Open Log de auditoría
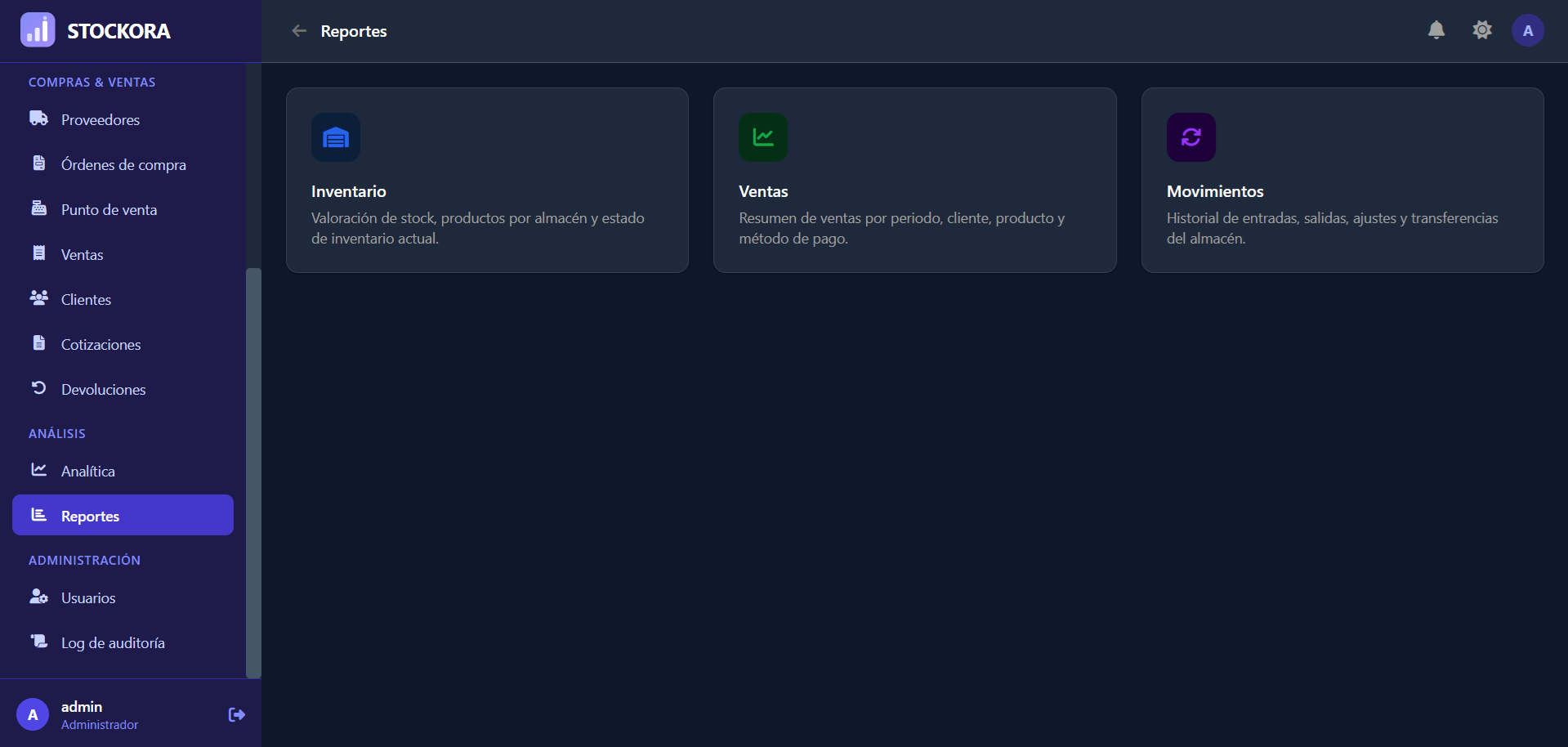 coord(123,642)
